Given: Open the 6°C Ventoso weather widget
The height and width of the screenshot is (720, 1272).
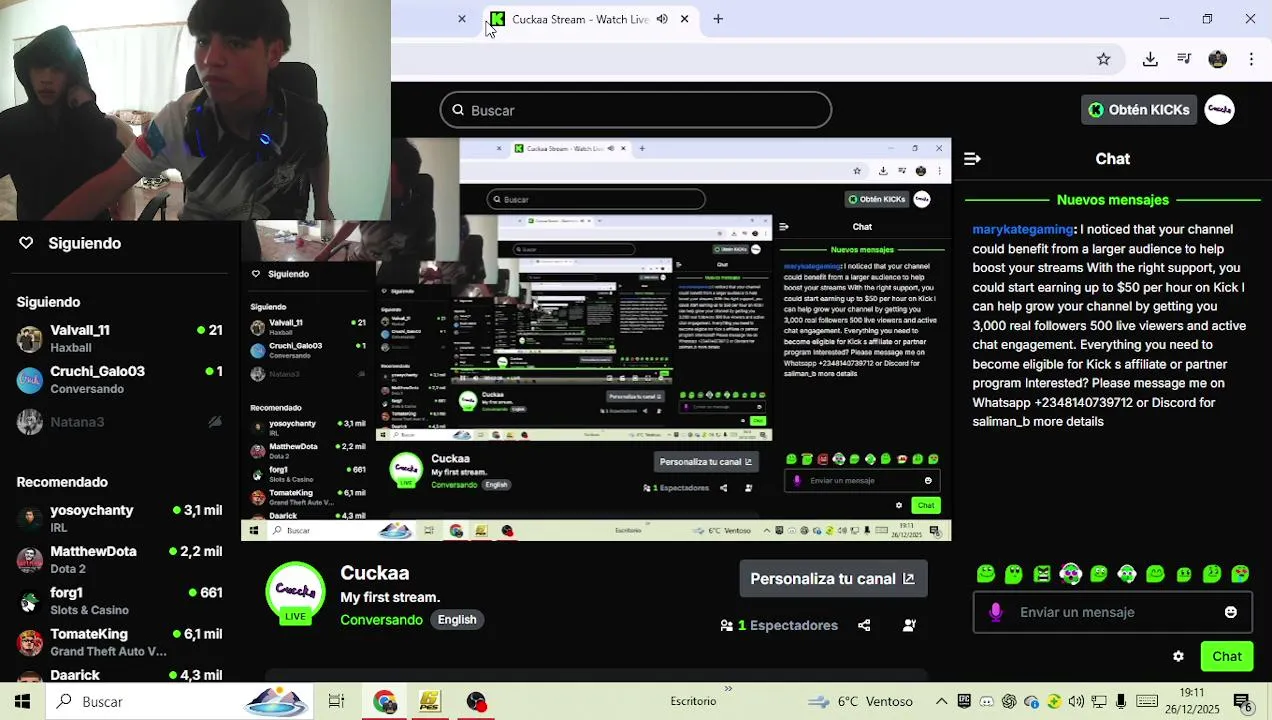Looking at the screenshot, I should [x=862, y=701].
